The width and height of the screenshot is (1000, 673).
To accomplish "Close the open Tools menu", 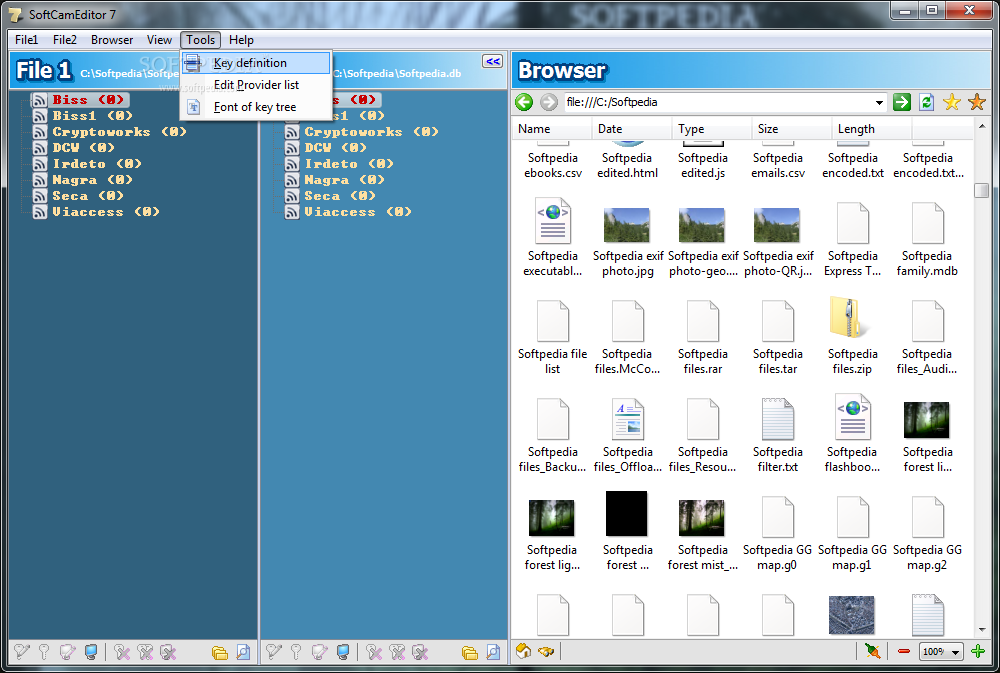I will click(x=200, y=40).
